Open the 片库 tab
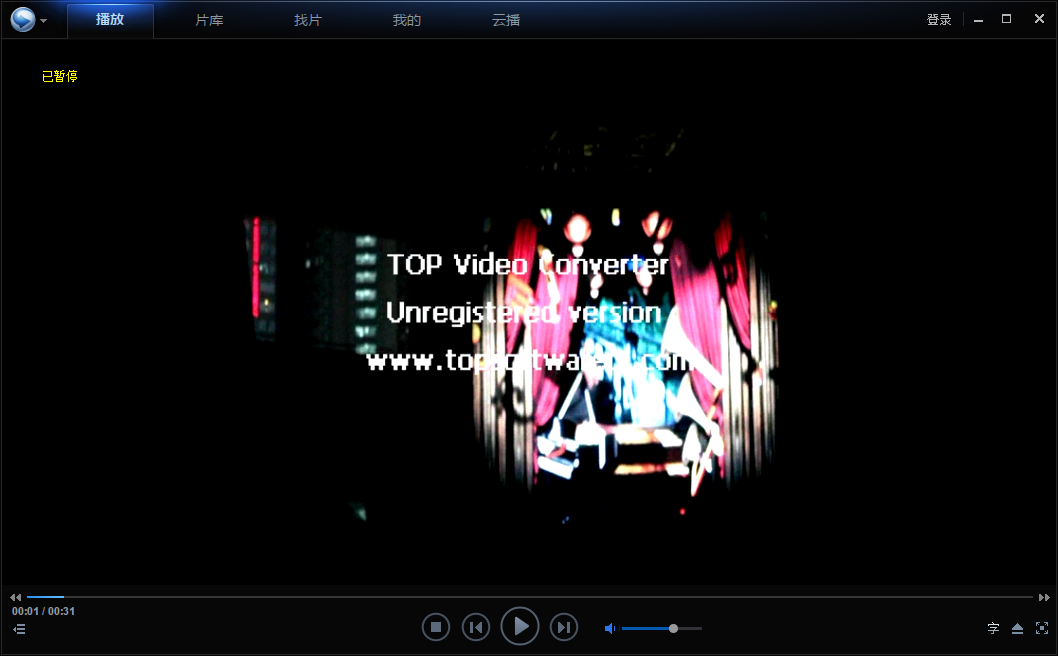Screen dimensions: 1058x656 click(209, 20)
